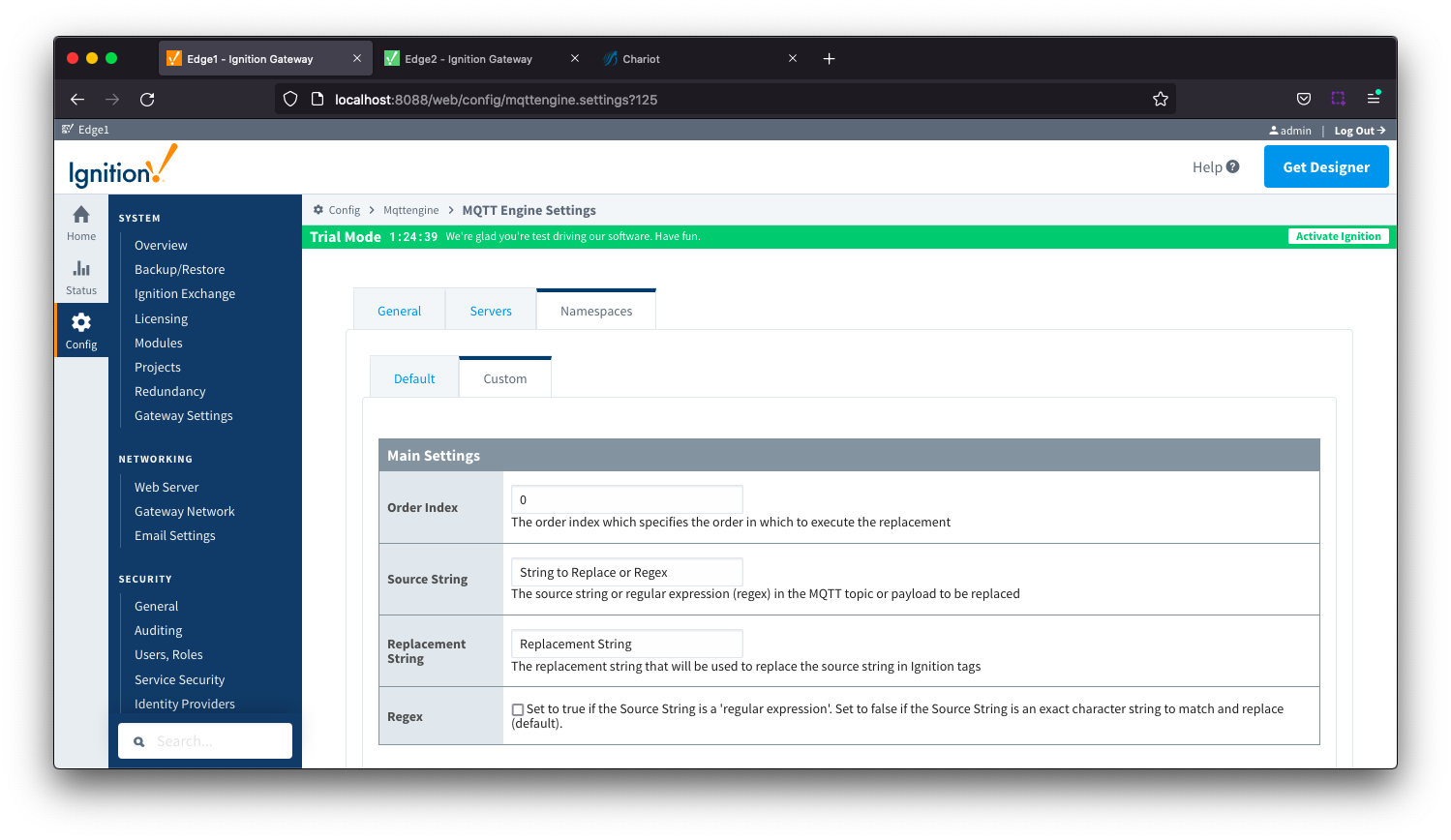This screenshot has height=840, width=1451.
Task: Open Identity Providers in sidebar
Action: coord(185,704)
